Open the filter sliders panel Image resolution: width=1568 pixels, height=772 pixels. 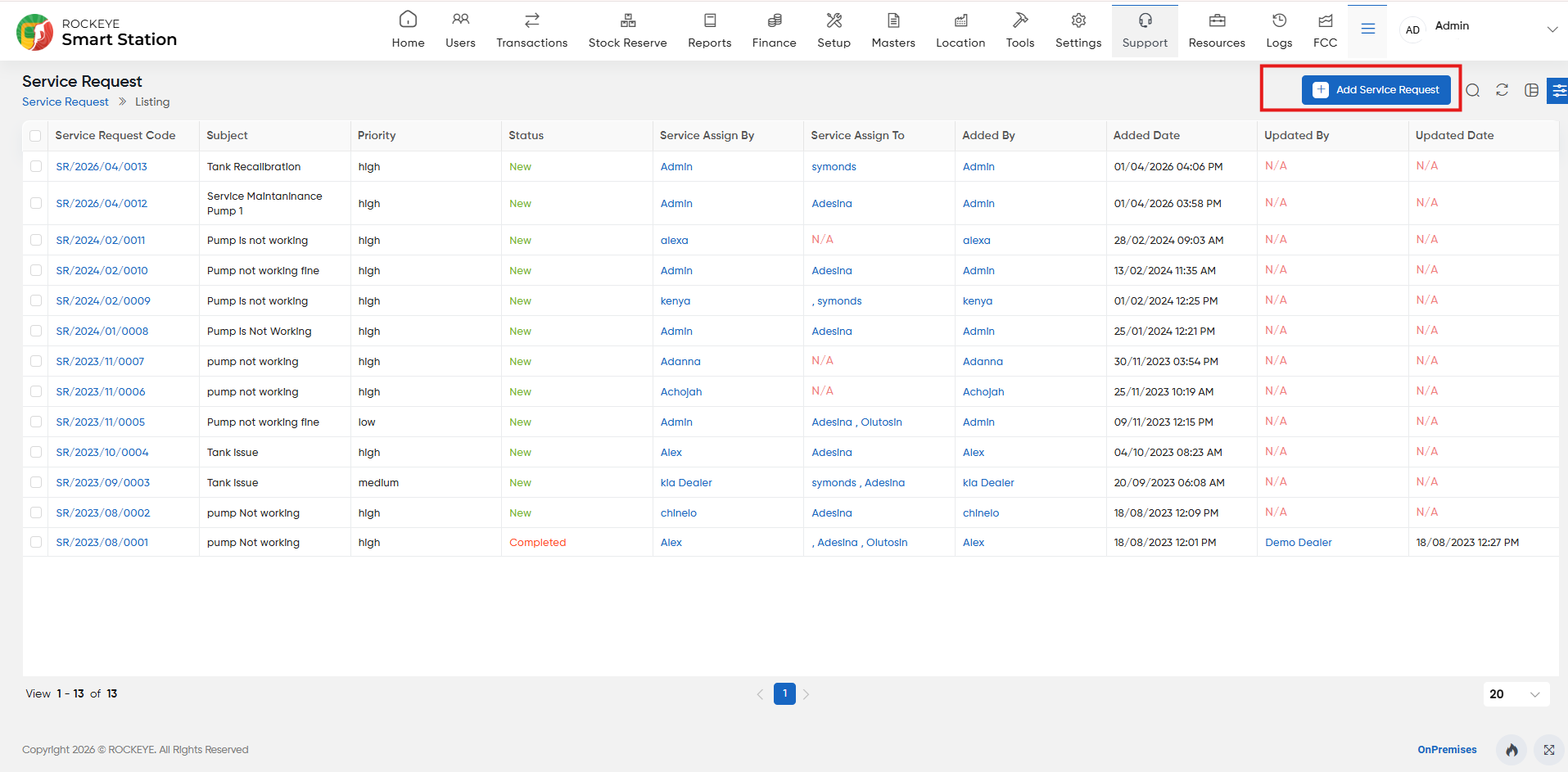tap(1558, 90)
